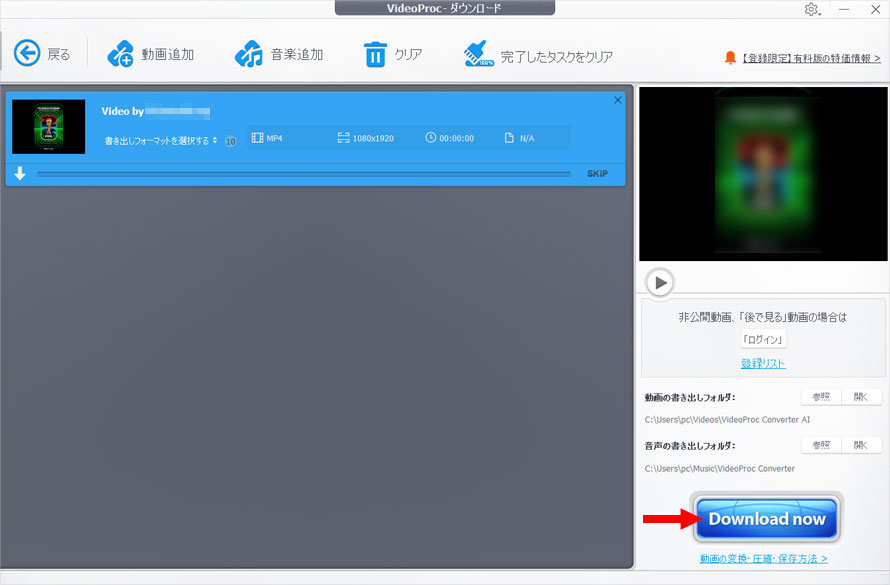The width and height of the screenshot is (890, 585).
Task: Open the 動画の変換・圧縮・保存方法 link
Action: 765,557
